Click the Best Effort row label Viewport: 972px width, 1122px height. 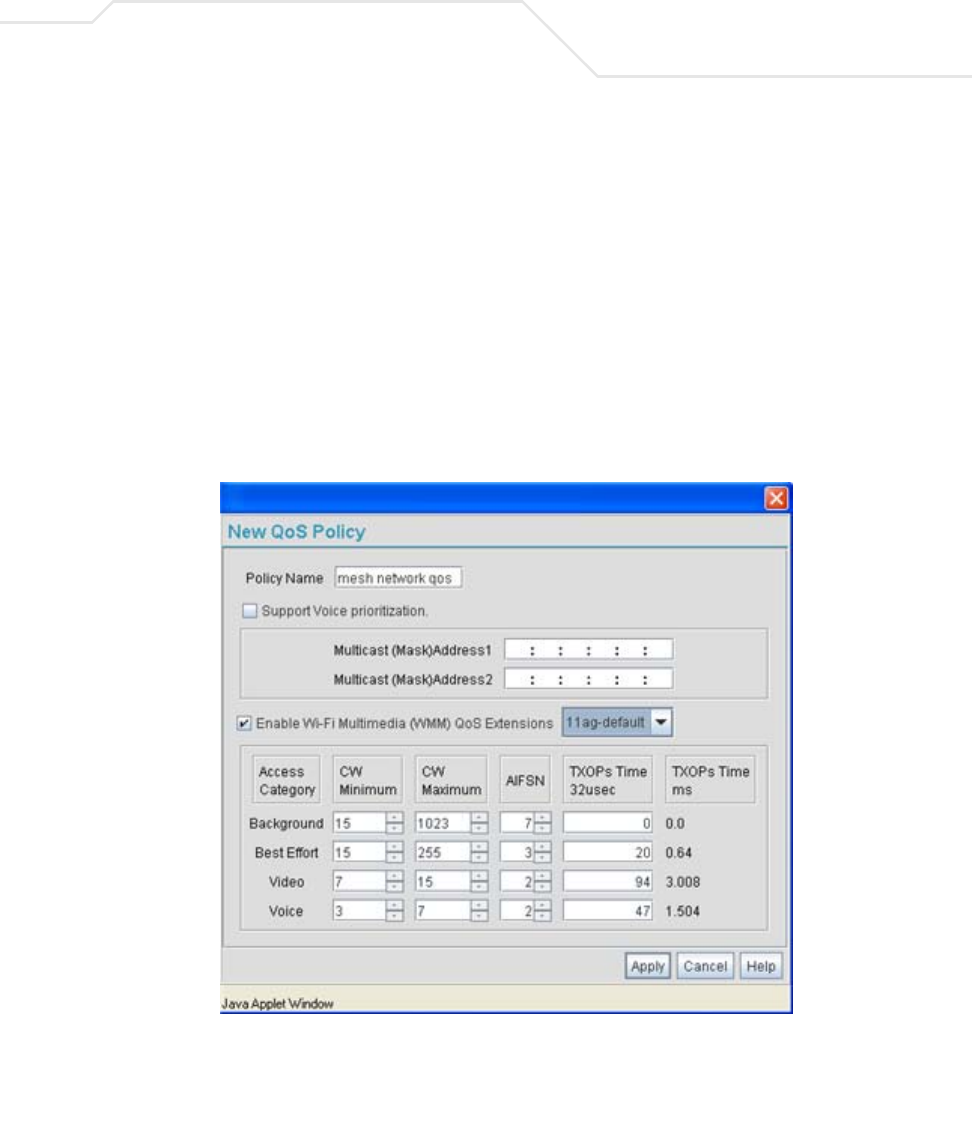[286, 853]
